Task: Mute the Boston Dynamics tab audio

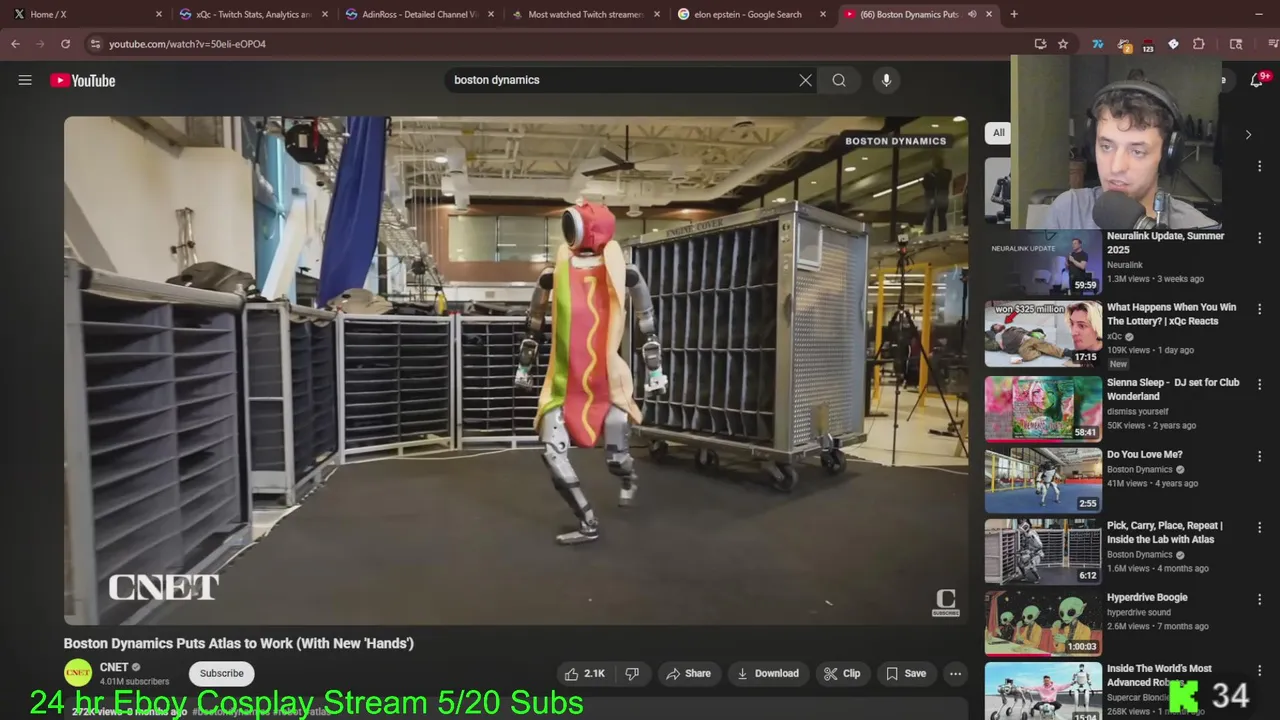Action: (972, 14)
